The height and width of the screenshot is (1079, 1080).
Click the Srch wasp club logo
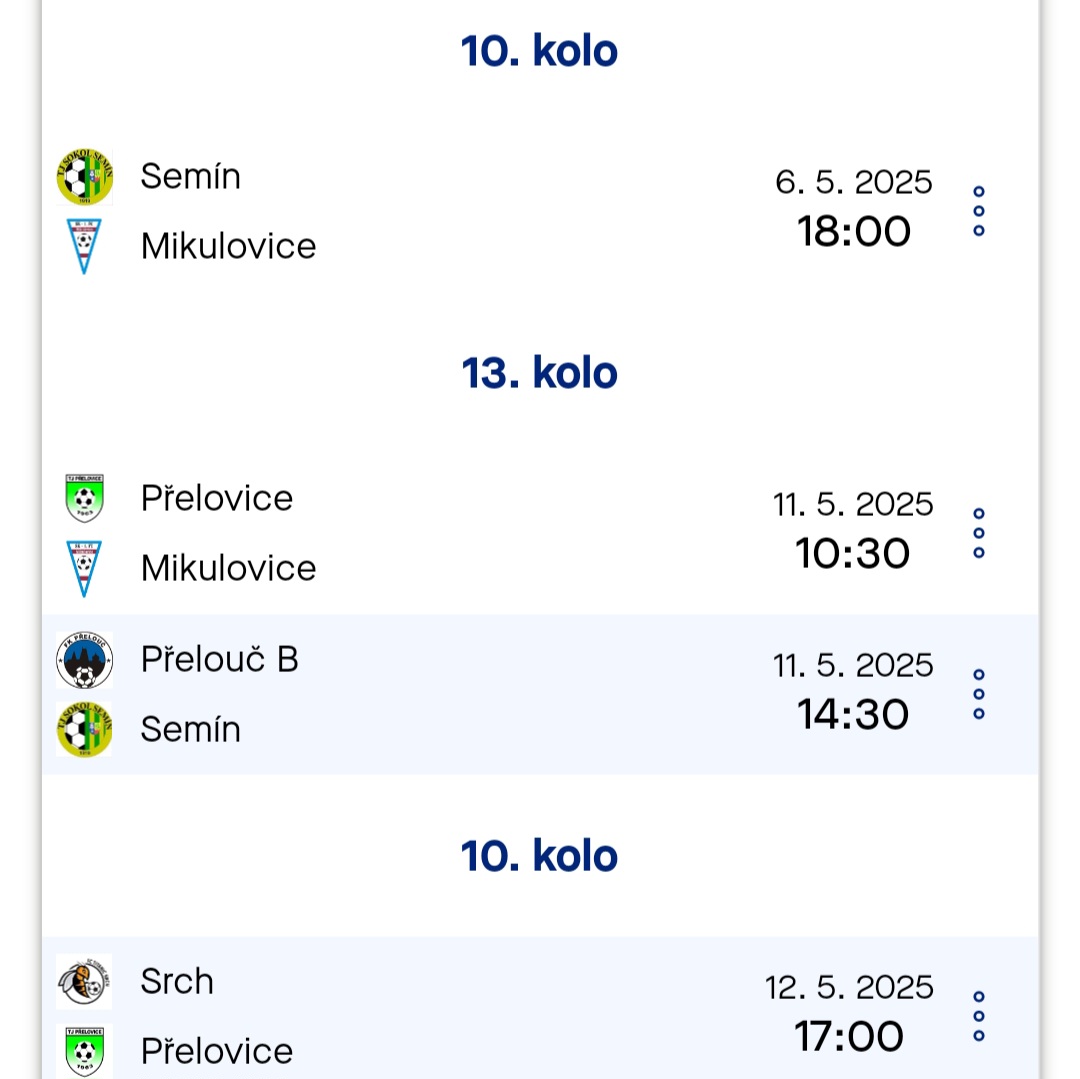pyautogui.click(x=84, y=982)
